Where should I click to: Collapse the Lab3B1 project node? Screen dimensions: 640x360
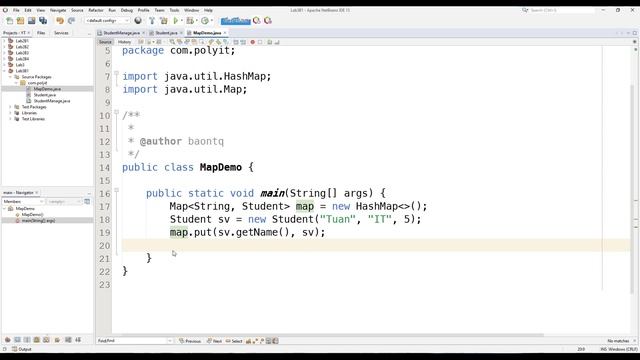tap(4, 71)
